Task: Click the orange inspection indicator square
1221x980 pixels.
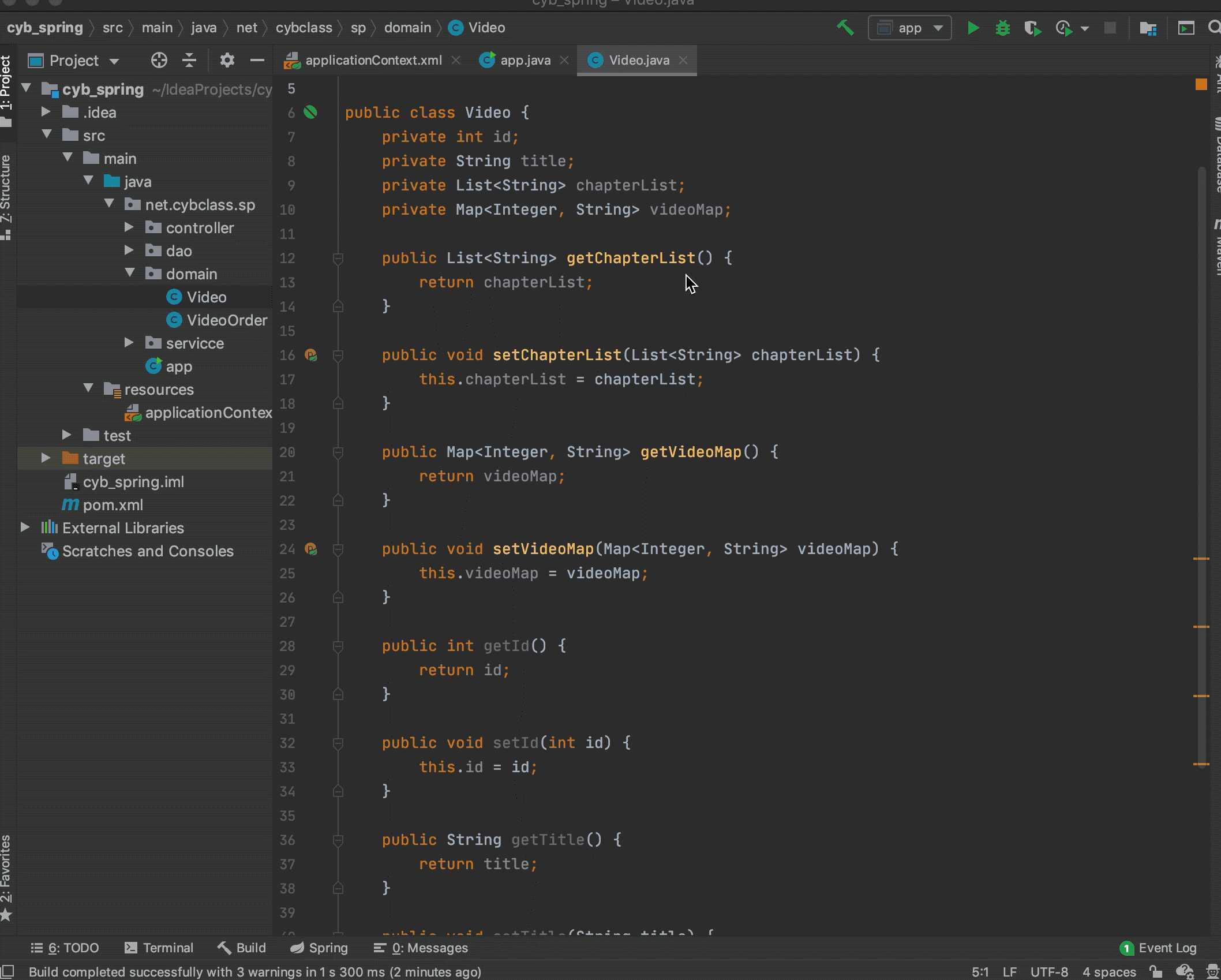Action: pyautogui.click(x=1201, y=84)
